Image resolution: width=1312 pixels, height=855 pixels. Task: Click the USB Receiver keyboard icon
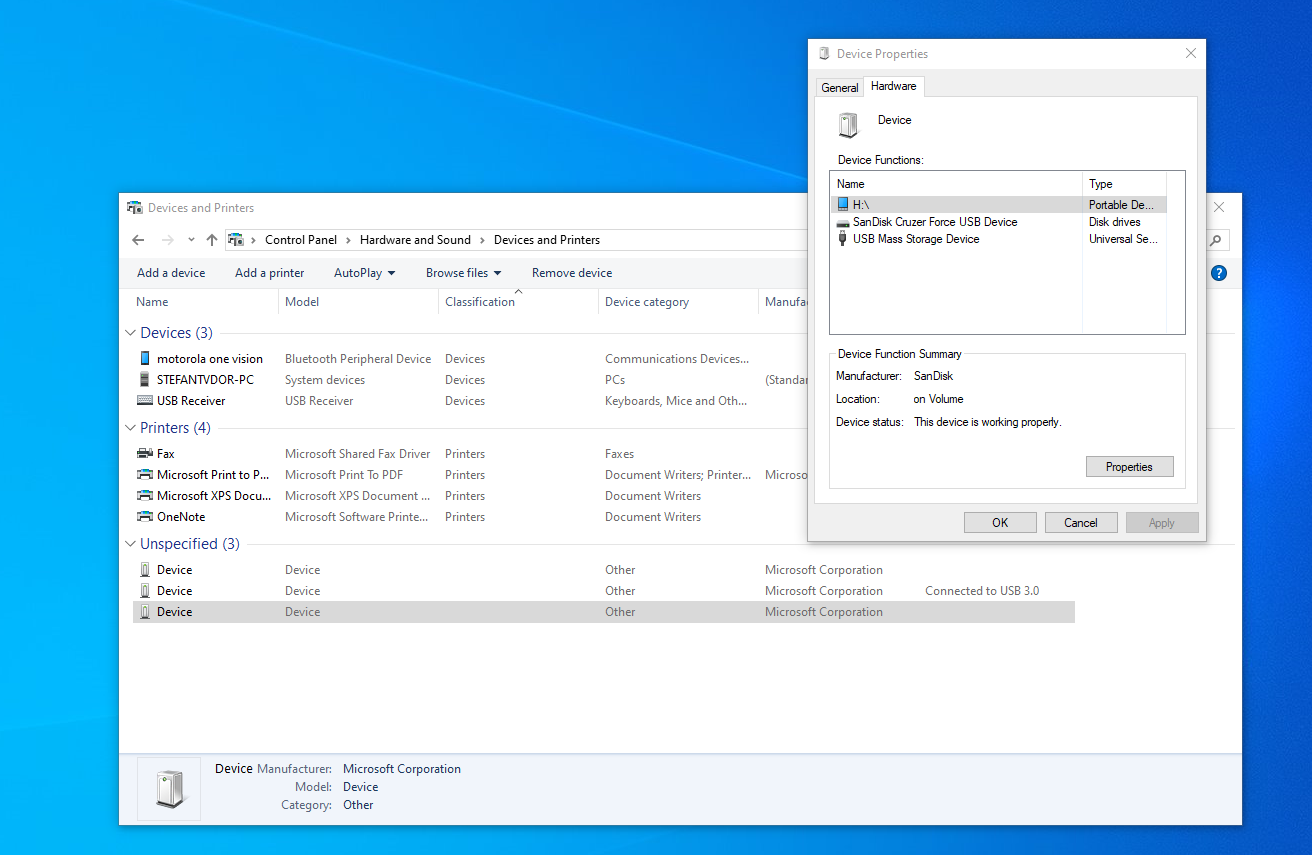[x=145, y=400]
